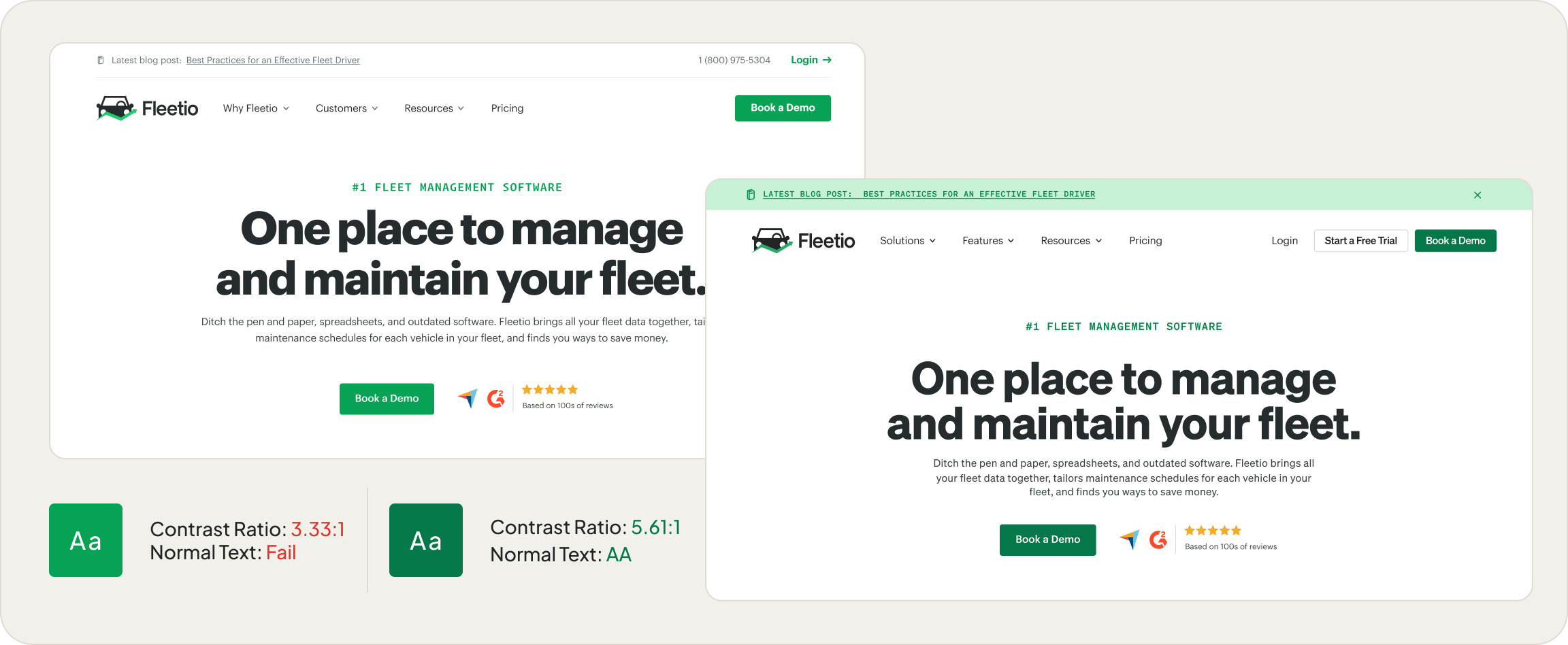Click the Fleetio logo in the right window
The image size is (1568, 645).
(x=803, y=240)
